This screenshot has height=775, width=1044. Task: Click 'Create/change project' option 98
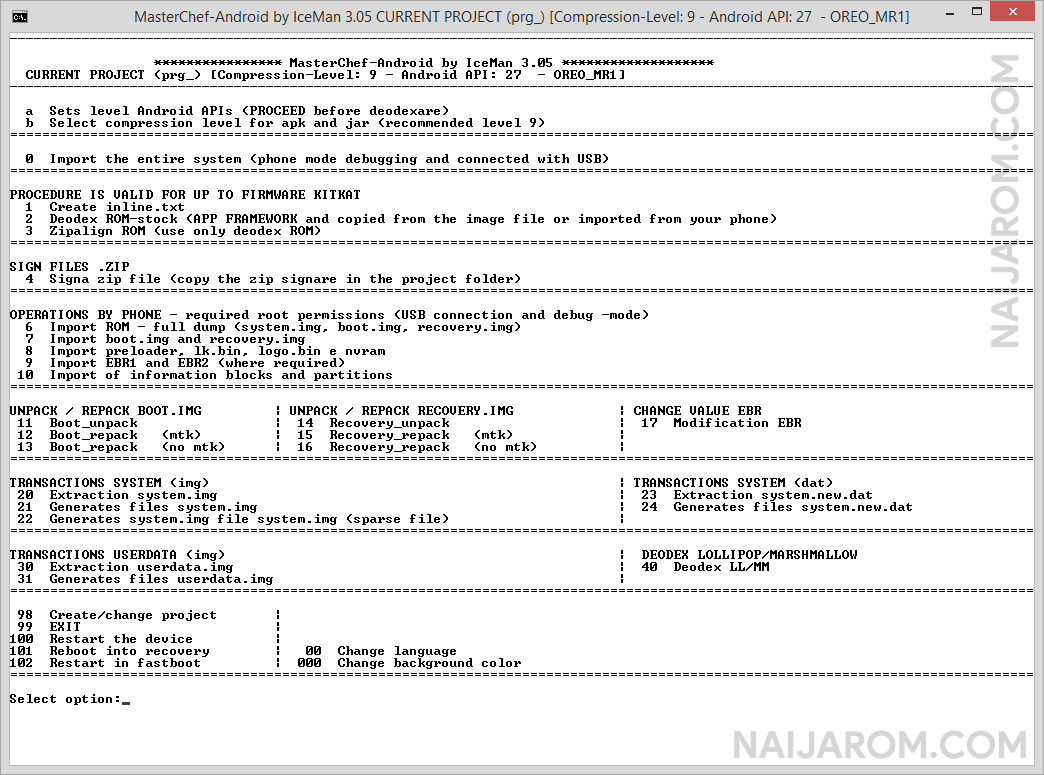(x=117, y=615)
